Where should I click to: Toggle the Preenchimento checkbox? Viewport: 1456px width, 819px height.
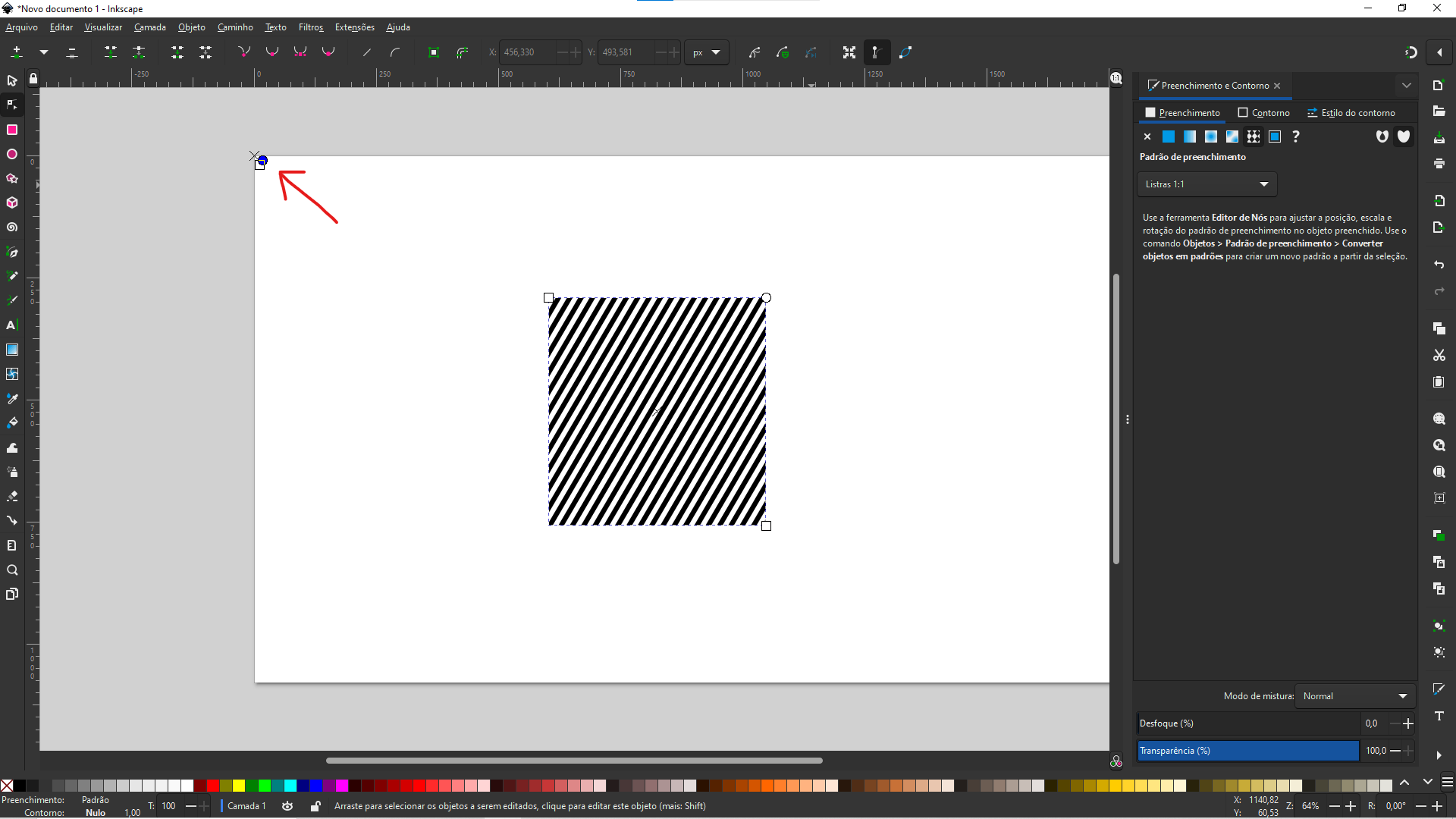point(1150,112)
